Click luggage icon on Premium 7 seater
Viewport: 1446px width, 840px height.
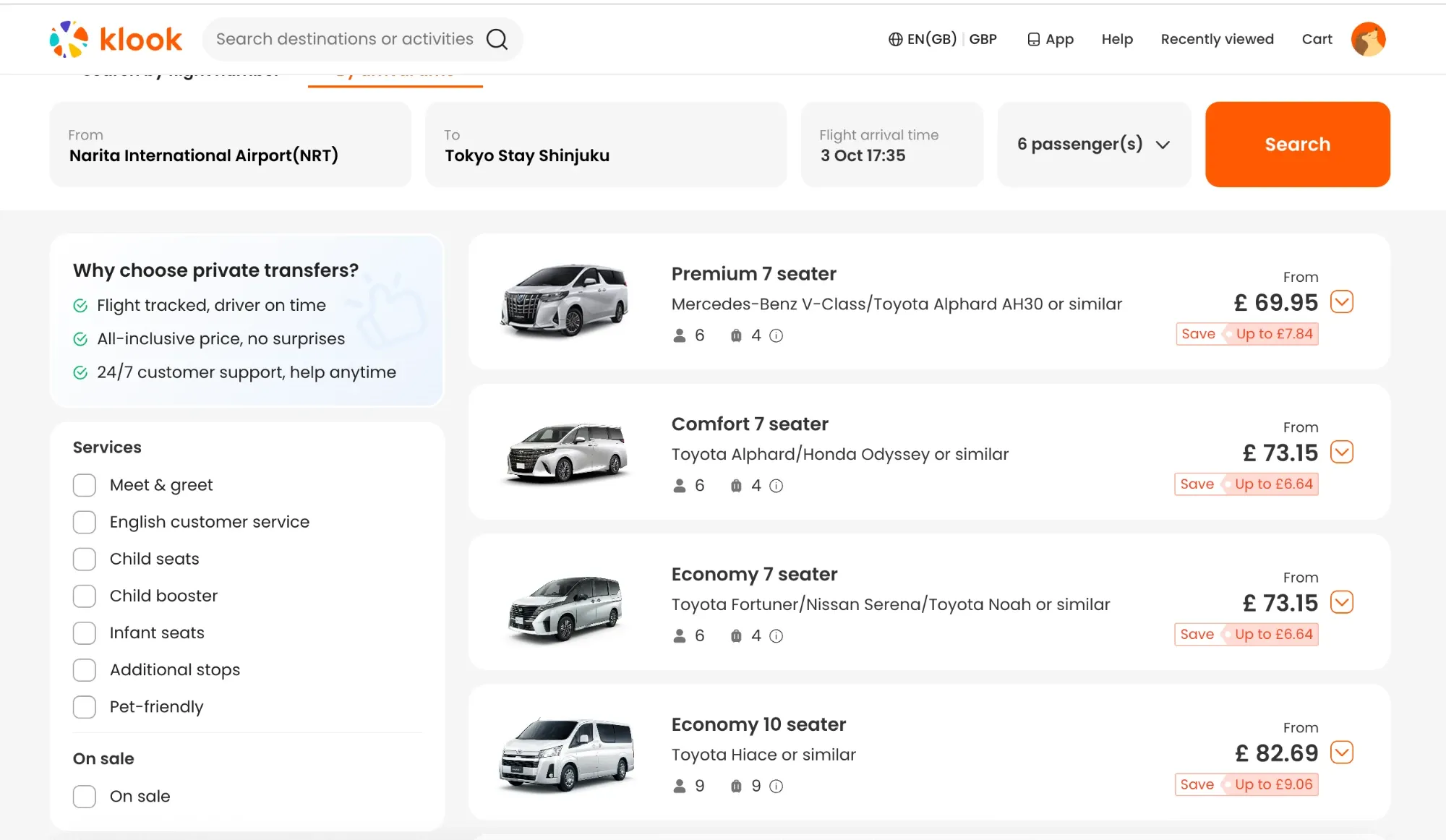pyautogui.click(x=736, y=335)
